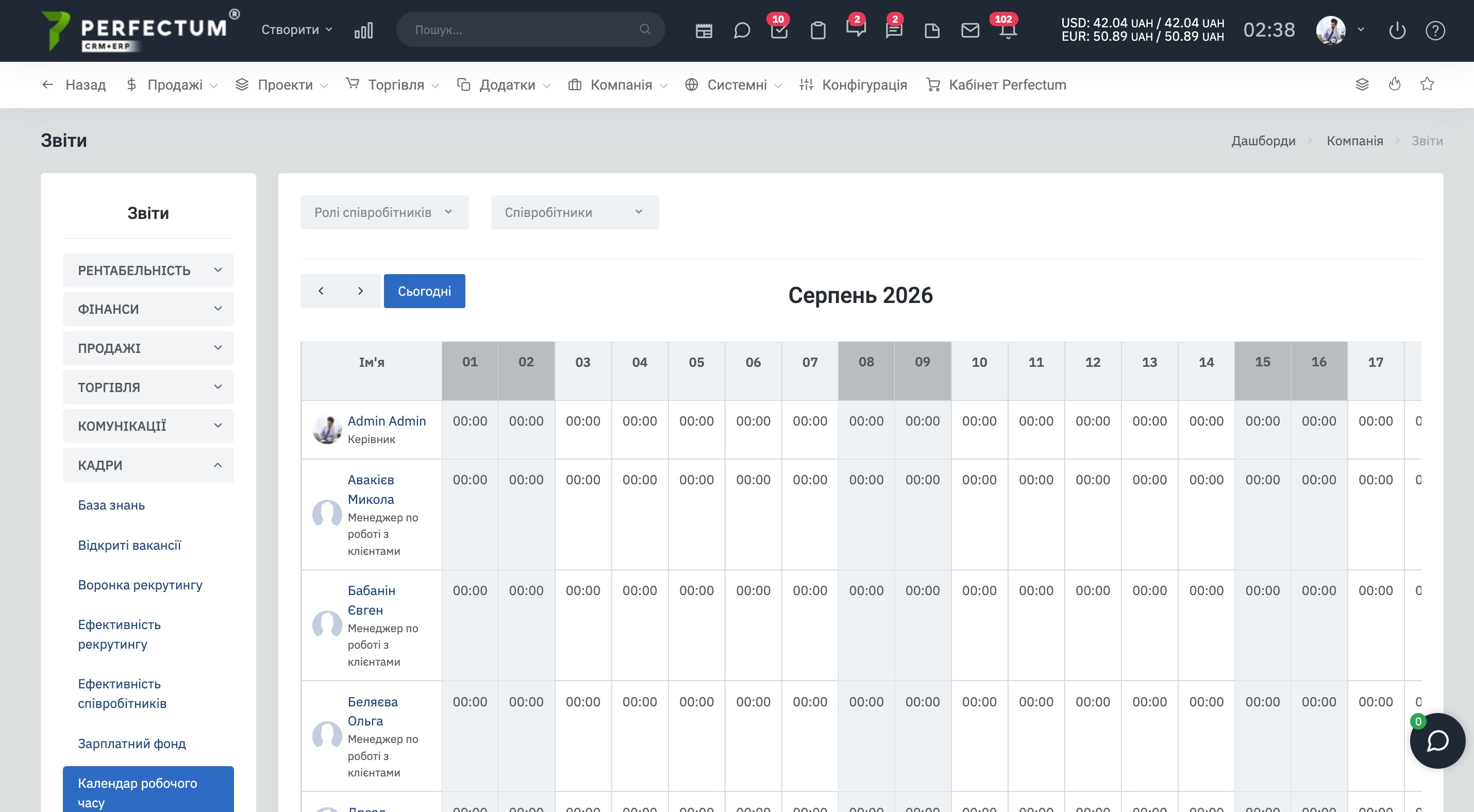
Task: Open Бабанін Євген profile link
Action: point(372,600)
